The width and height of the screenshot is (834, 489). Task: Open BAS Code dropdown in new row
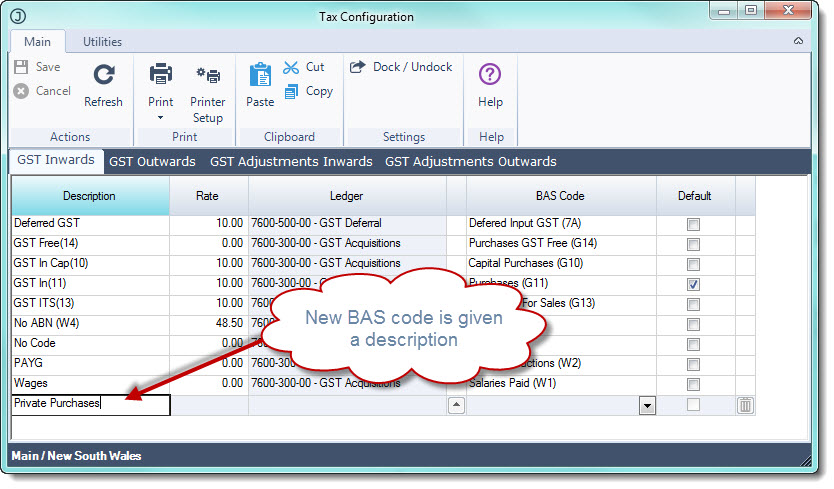(647, 406)
